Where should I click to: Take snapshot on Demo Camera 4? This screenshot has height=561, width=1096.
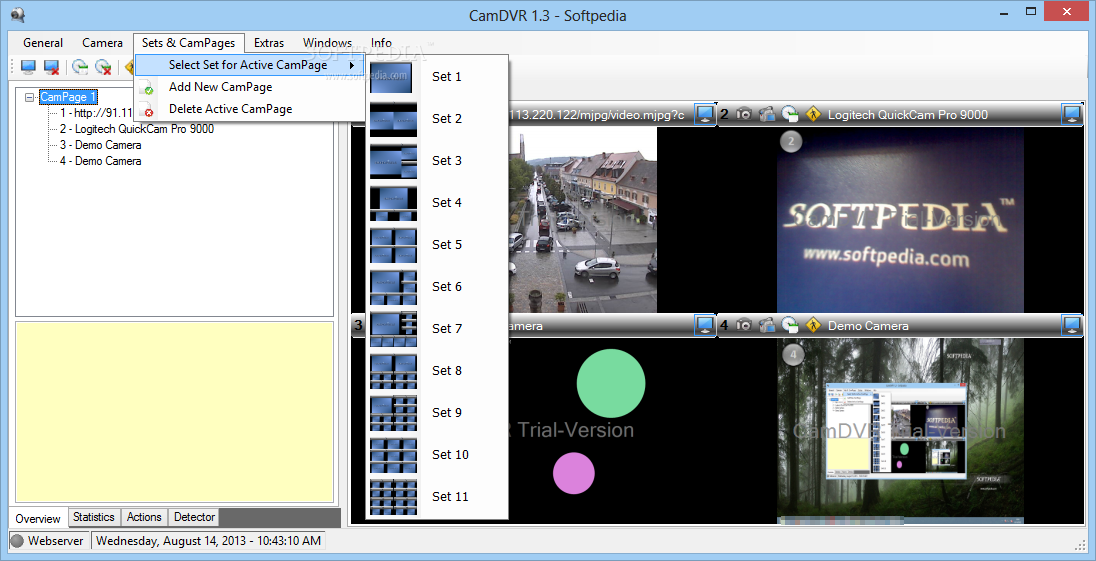744,325
